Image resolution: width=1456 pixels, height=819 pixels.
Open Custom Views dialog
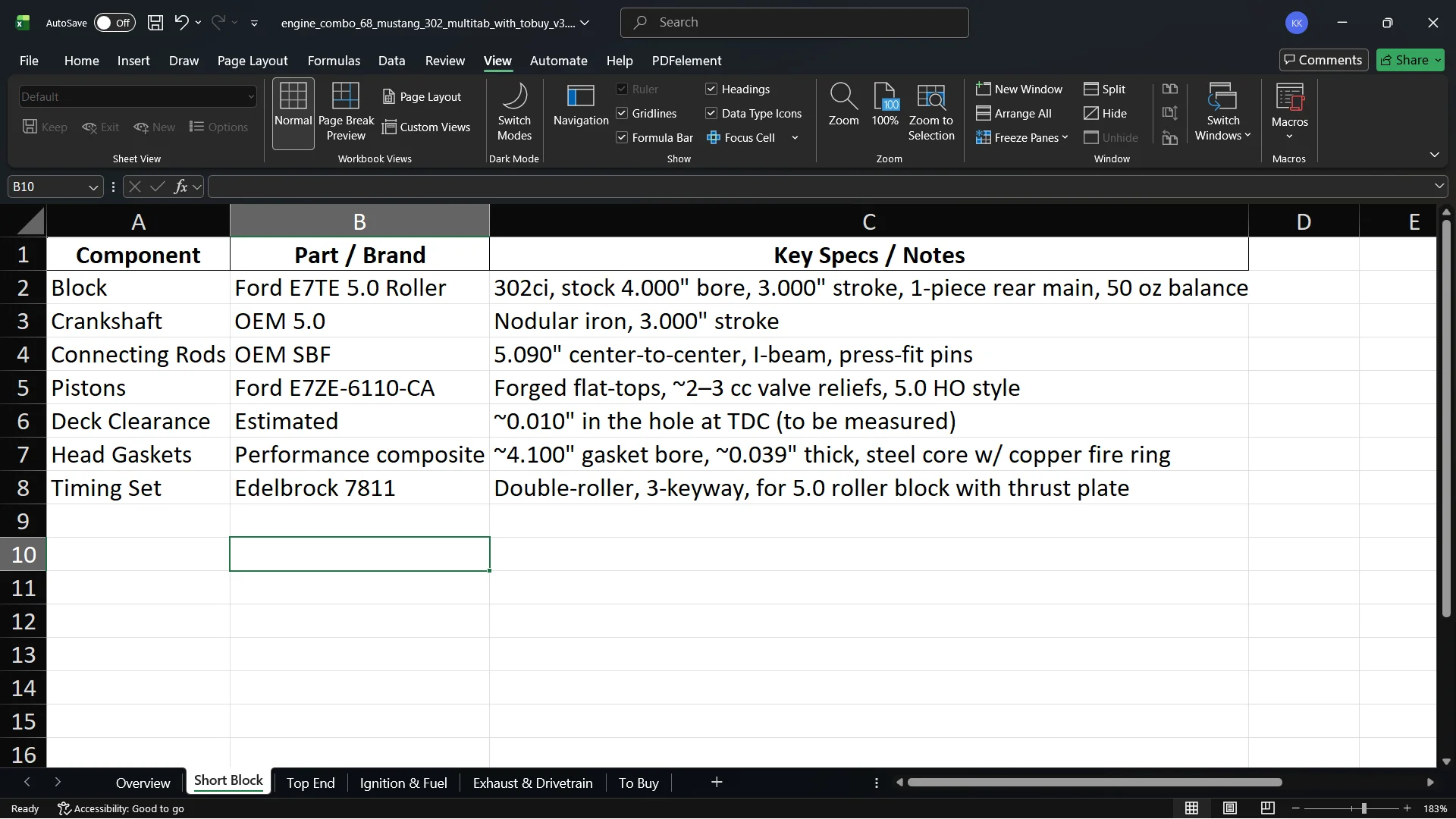tap(426, 127)
